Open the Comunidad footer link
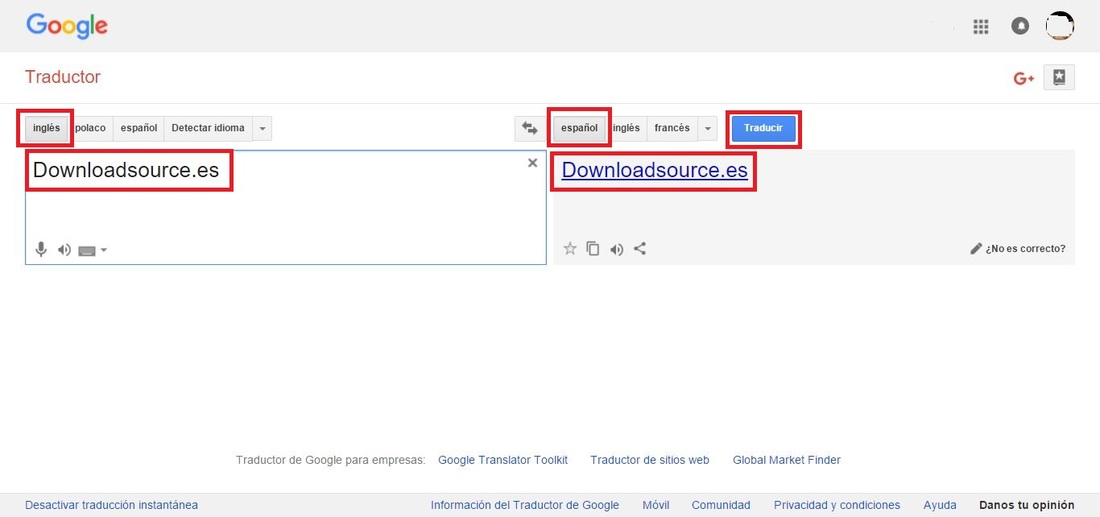The width and height of the screenshot is (1100, 517). [x=721, y=505]
